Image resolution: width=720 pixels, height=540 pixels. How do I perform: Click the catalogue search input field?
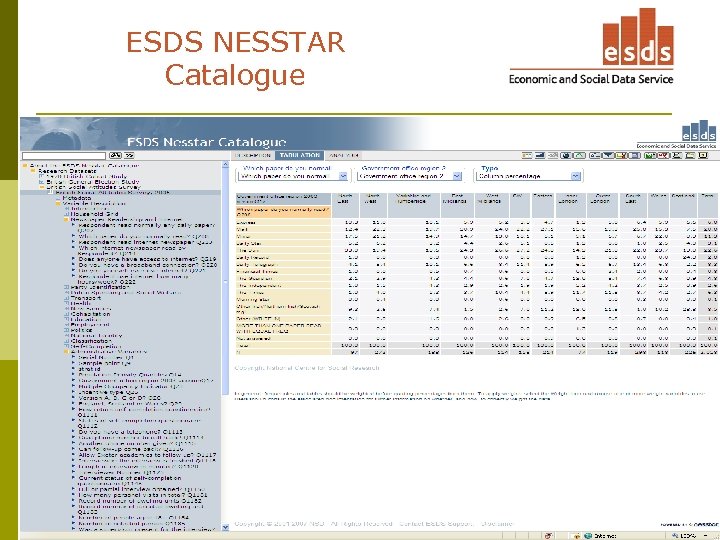click(64, 156)
